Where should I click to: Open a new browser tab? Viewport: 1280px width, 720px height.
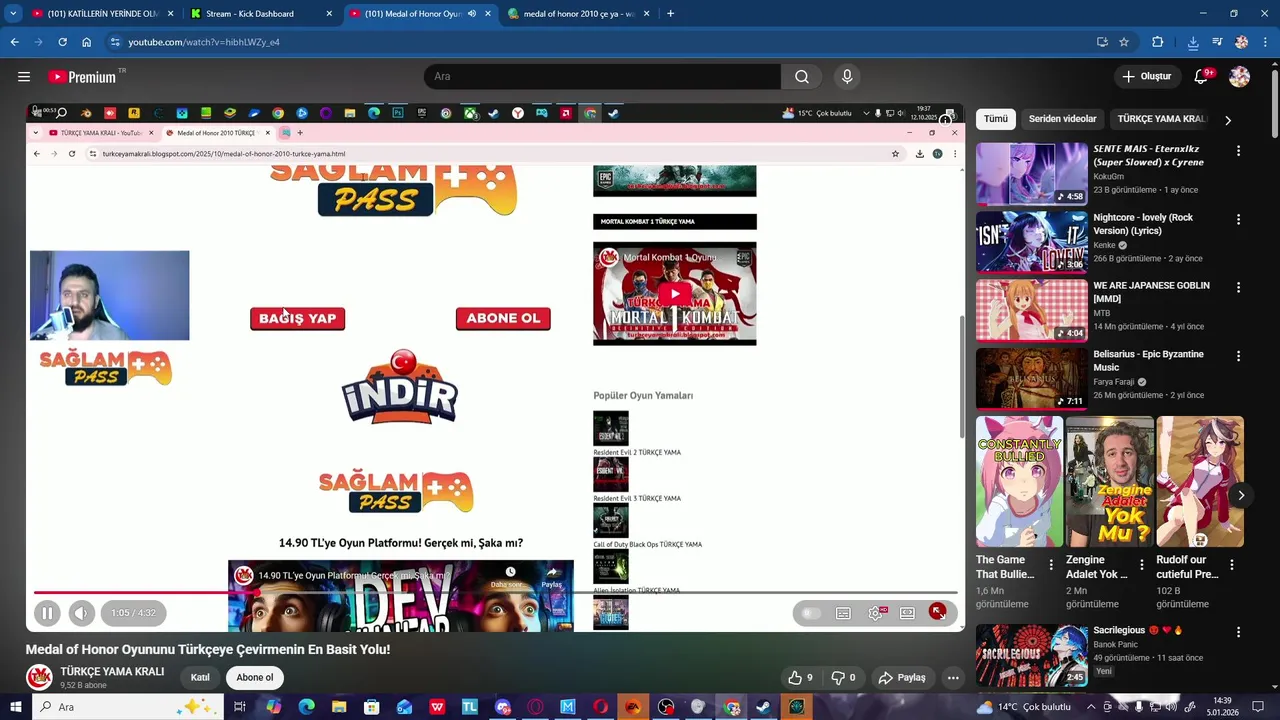670,14
